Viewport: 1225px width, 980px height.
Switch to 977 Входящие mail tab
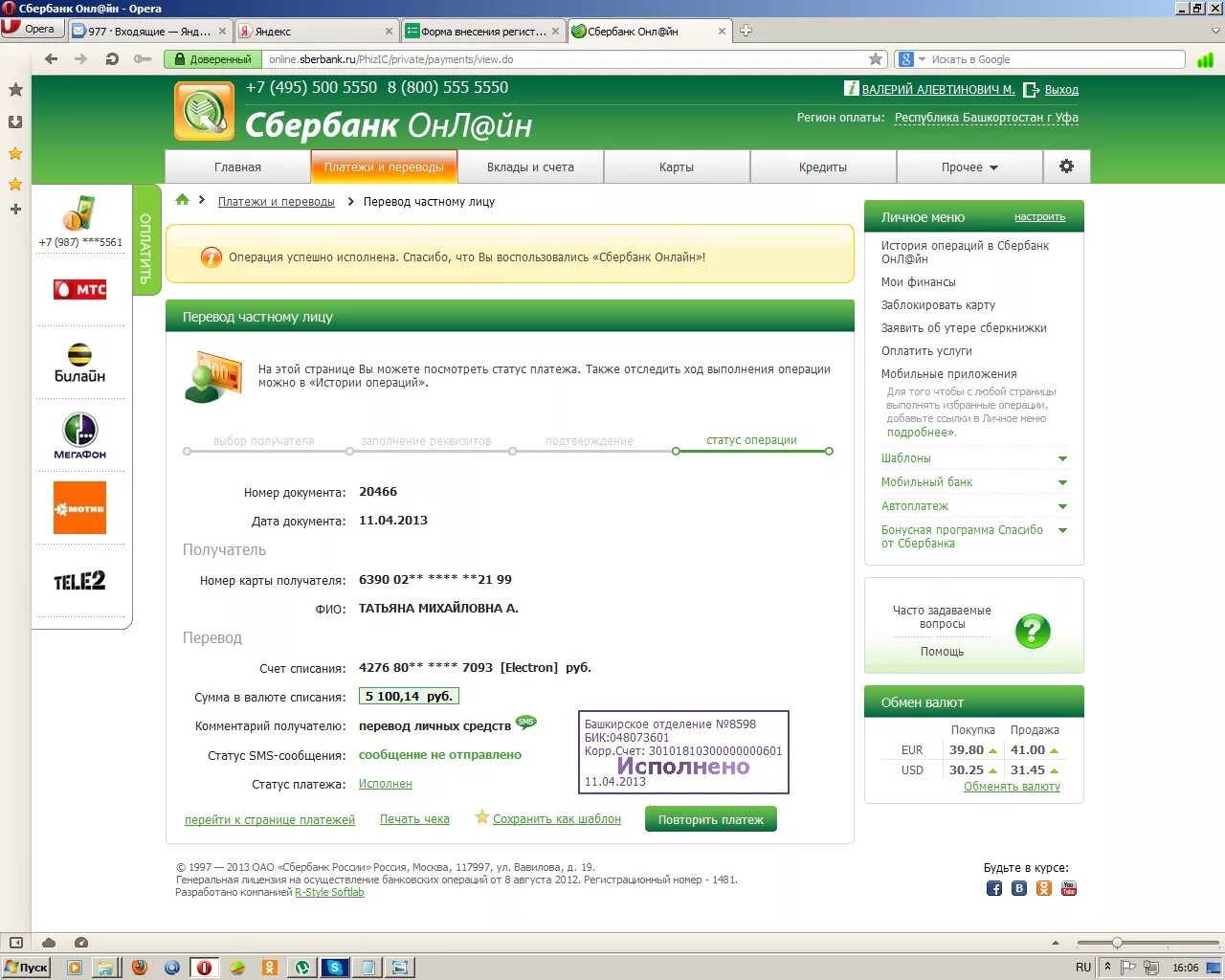(150, 31)
